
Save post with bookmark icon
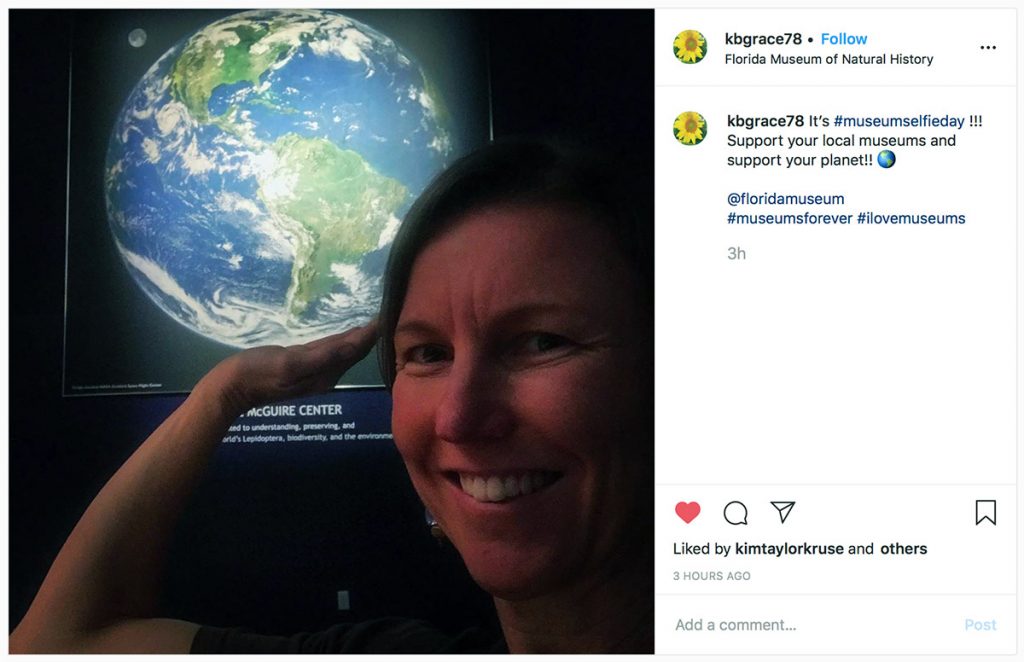pos(985,512)
